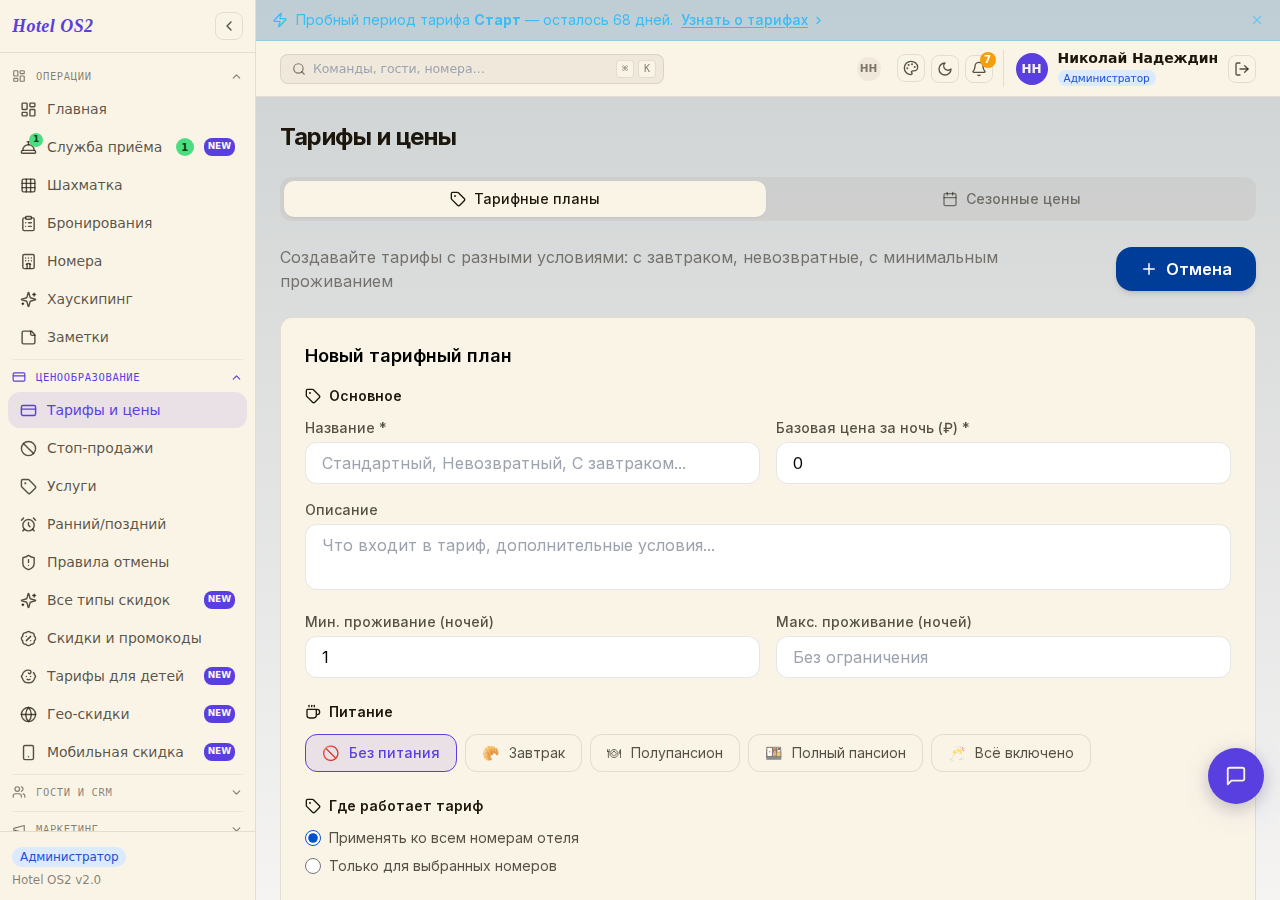Open the chat support bubble
The height and width of the screenshot is (900, 1280).
point(1236,776)
